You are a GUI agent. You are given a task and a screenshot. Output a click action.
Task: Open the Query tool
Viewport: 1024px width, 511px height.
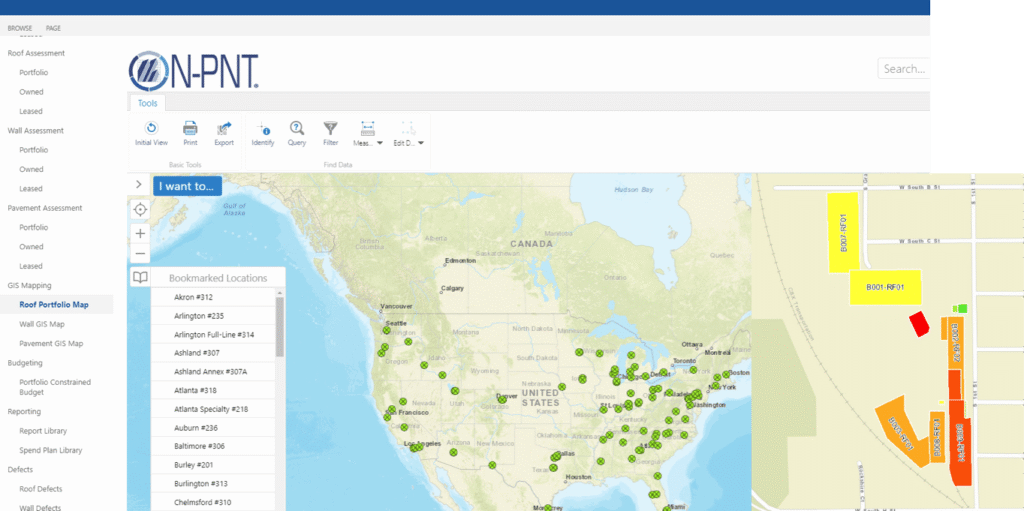[x=297, y=128]
